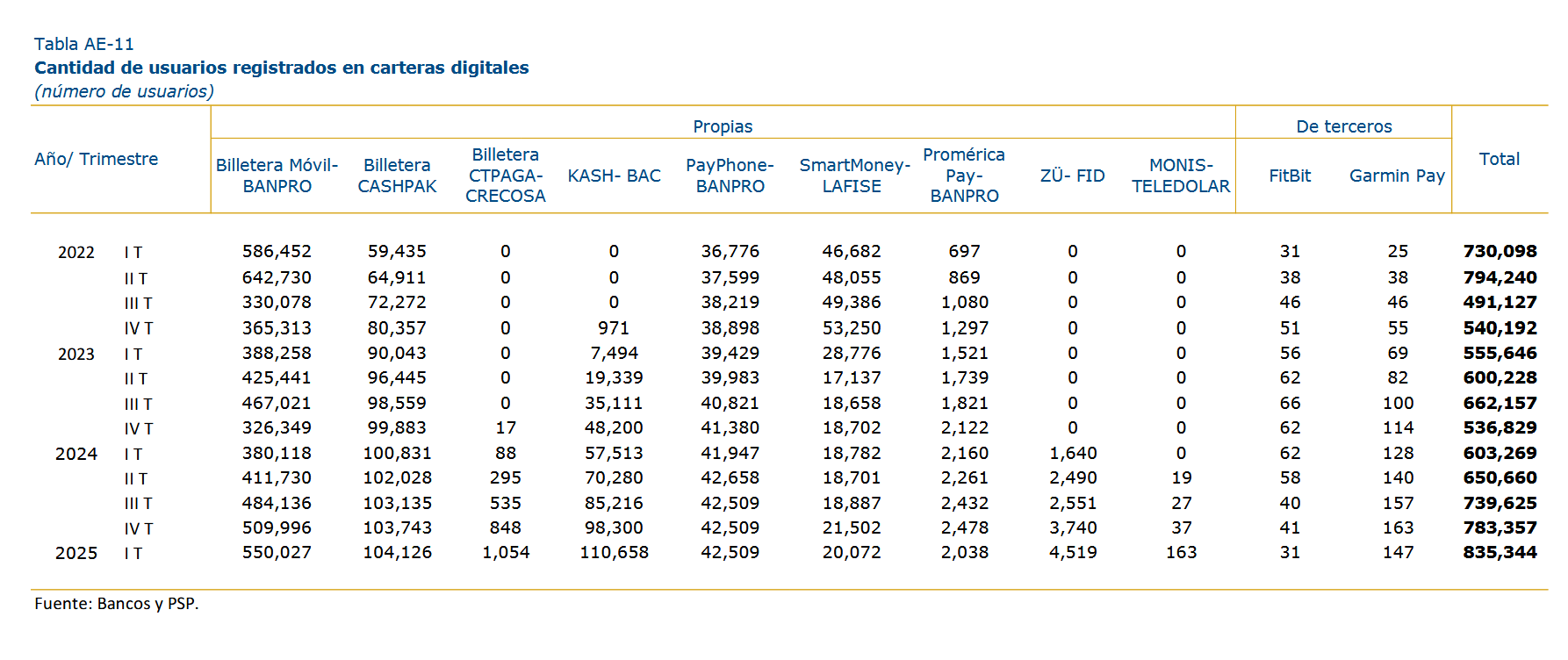Select the KASH- BAC value '85,216'
The width and height of the screenshot is (1568, 660).
click(614, 504)
